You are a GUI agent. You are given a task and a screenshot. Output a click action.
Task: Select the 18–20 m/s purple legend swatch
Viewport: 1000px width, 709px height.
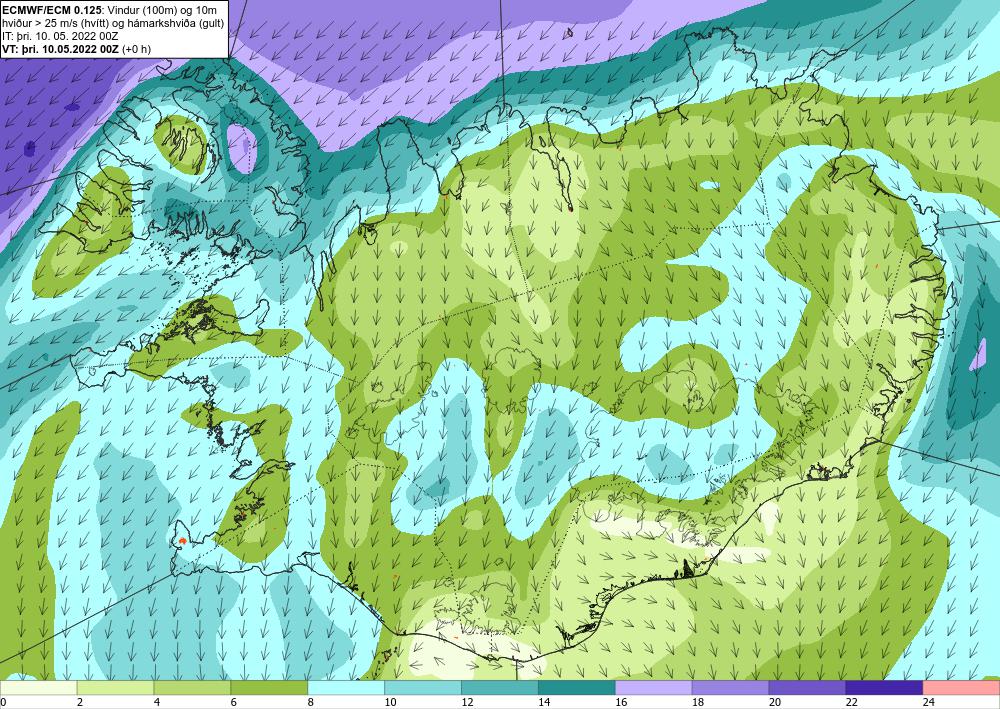point(730,688)
